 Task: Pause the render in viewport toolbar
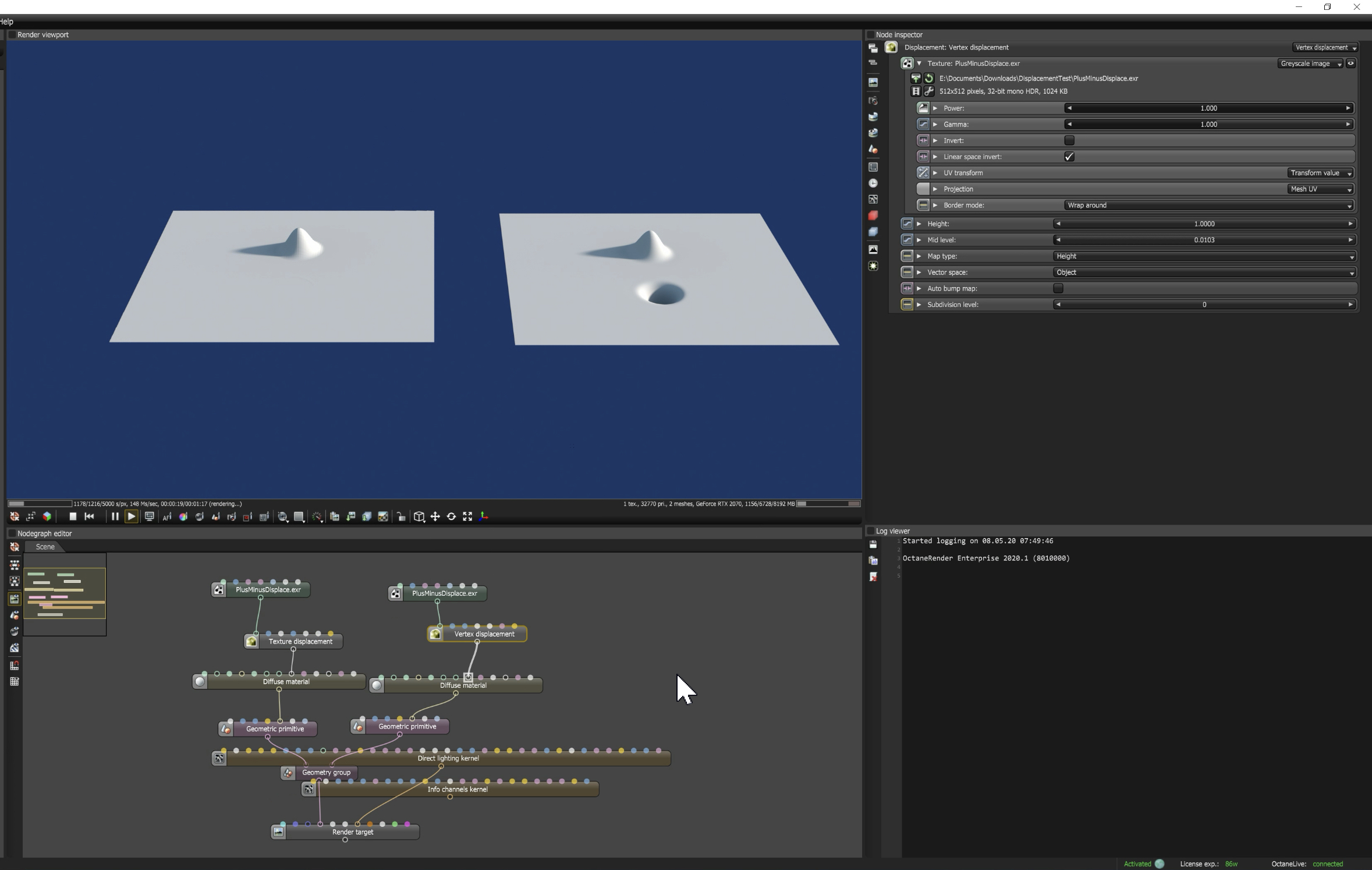pos(115,517)
